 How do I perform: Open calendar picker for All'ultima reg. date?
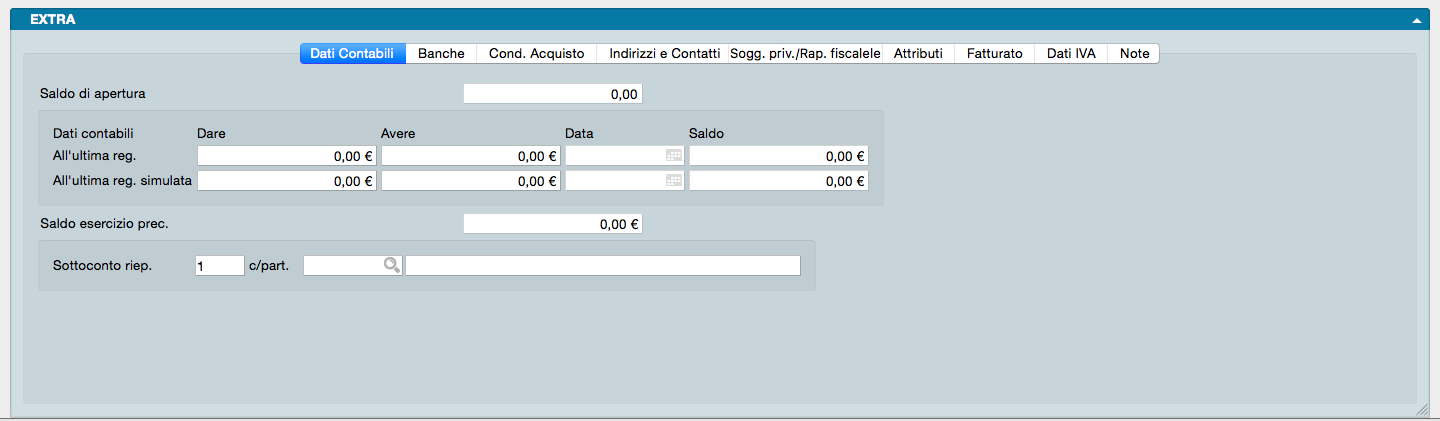click(674, 156)
